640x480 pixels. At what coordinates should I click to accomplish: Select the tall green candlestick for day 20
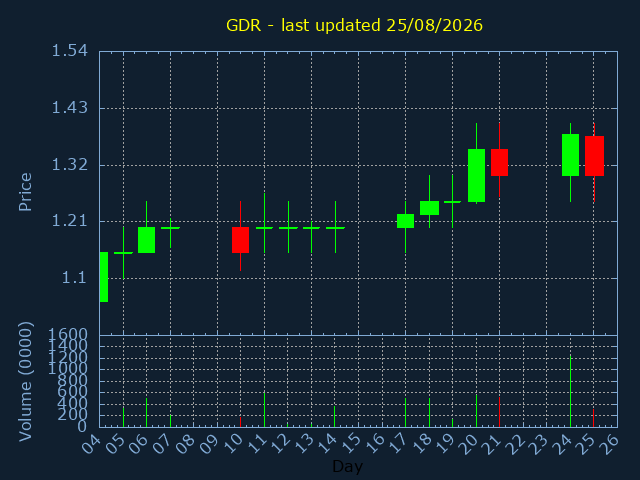tap(476, 176)
